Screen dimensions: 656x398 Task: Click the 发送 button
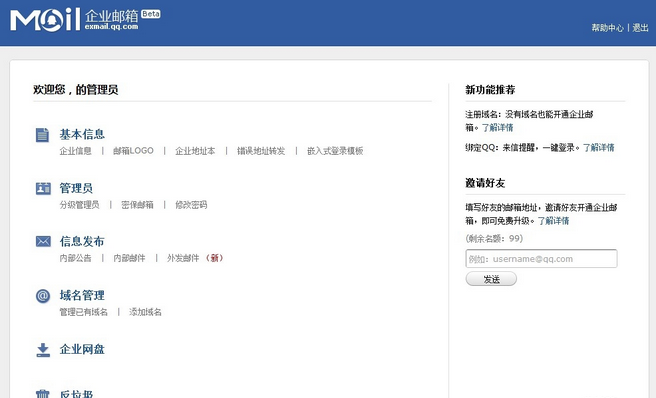pos(491,279)
